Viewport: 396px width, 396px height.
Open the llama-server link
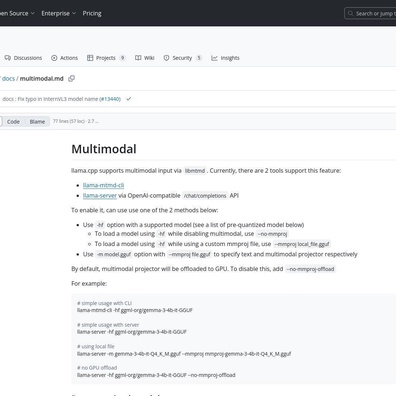pyautogui.click(x=100, y=196)
